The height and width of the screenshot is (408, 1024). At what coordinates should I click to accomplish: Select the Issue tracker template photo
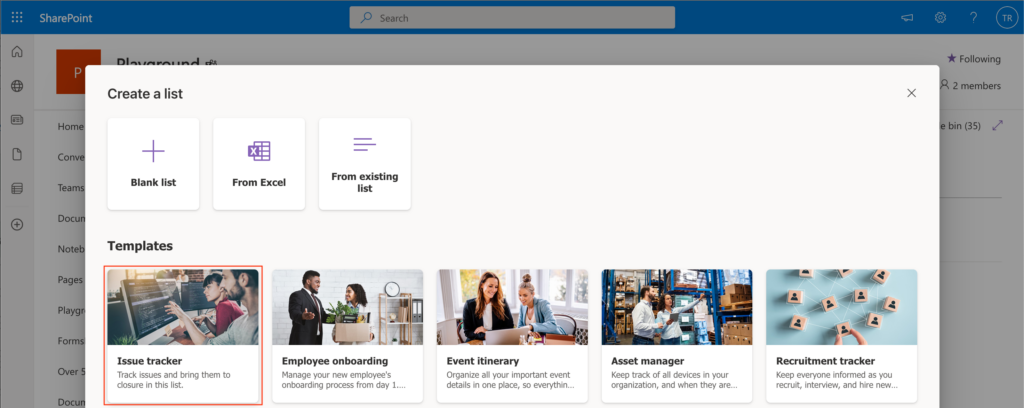click(183, 307)
